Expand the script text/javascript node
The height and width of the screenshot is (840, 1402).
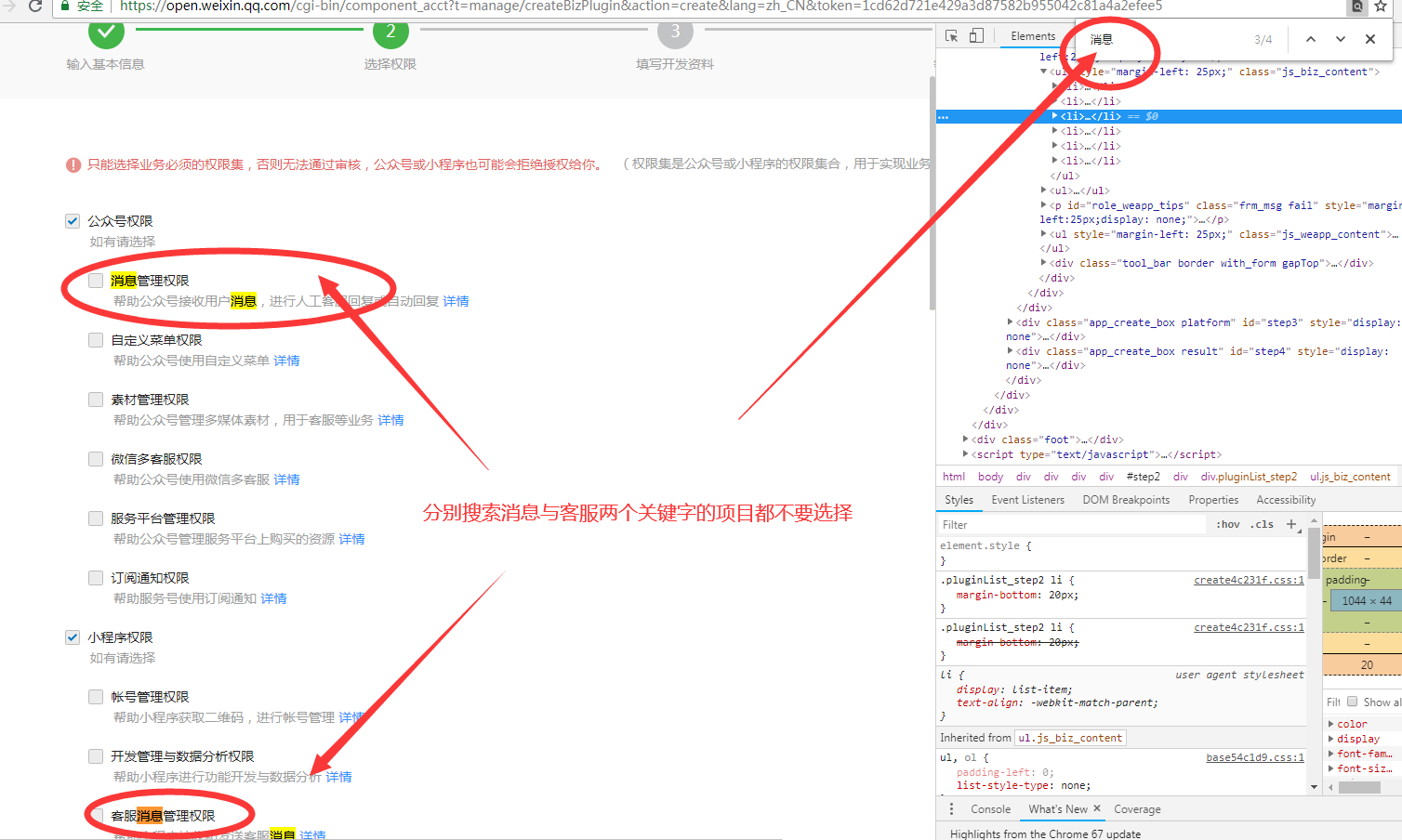[966, 454]
